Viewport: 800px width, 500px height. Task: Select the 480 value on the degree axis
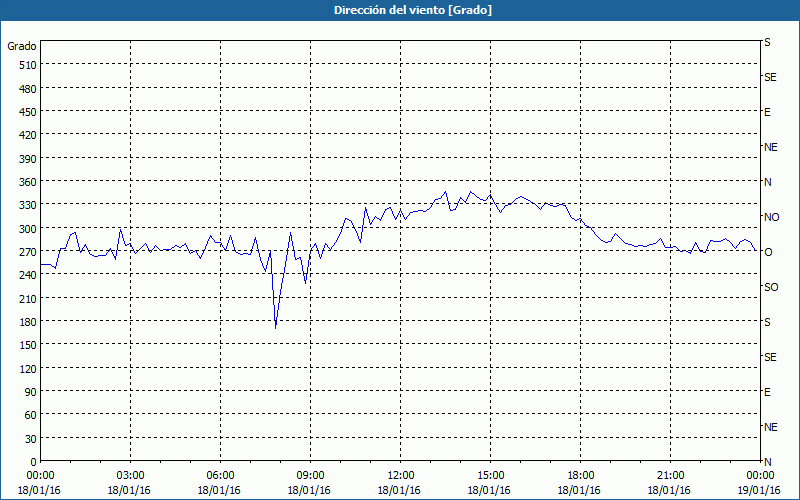29,89
